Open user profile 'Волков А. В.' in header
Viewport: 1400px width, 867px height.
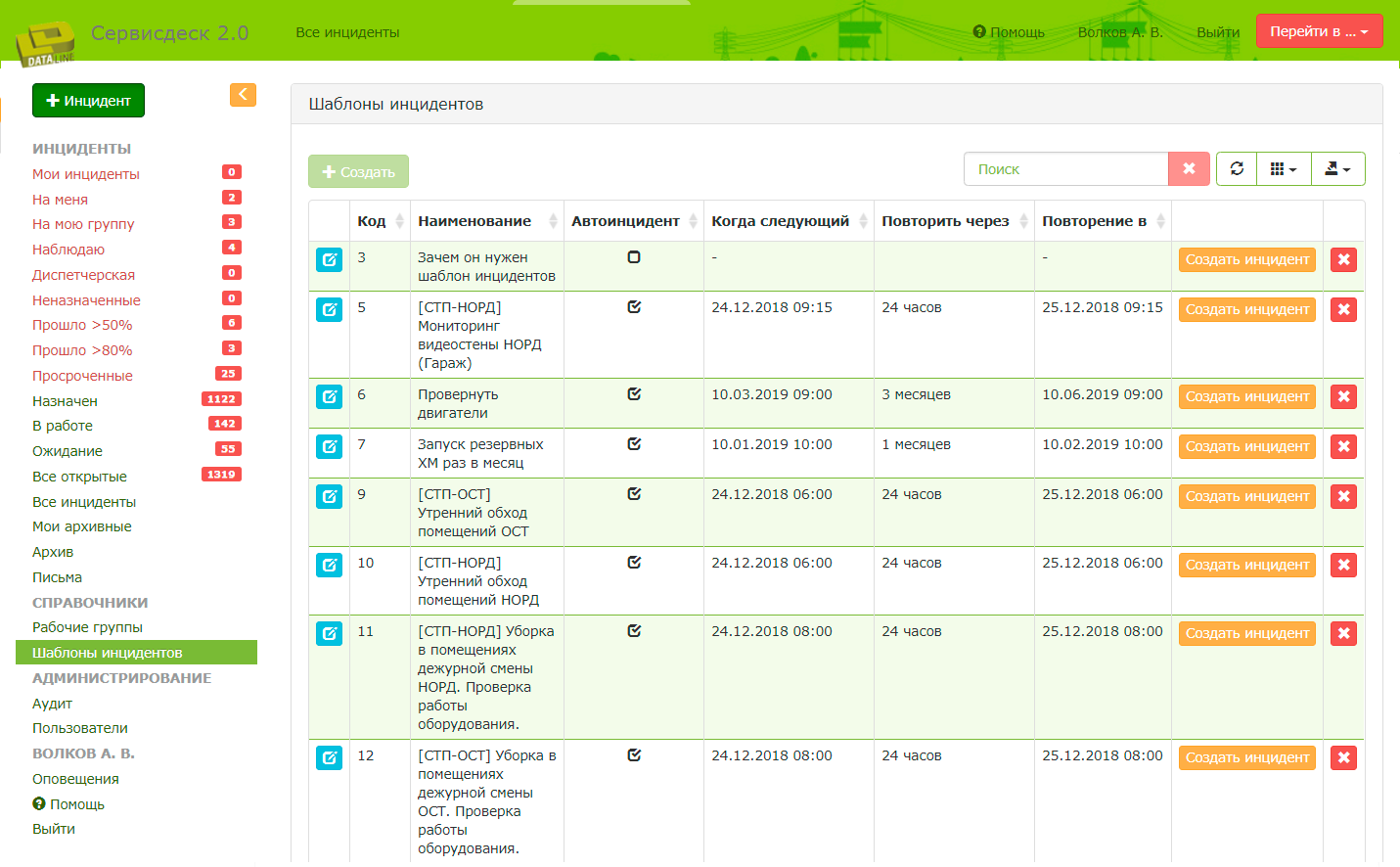point(1120,32)
